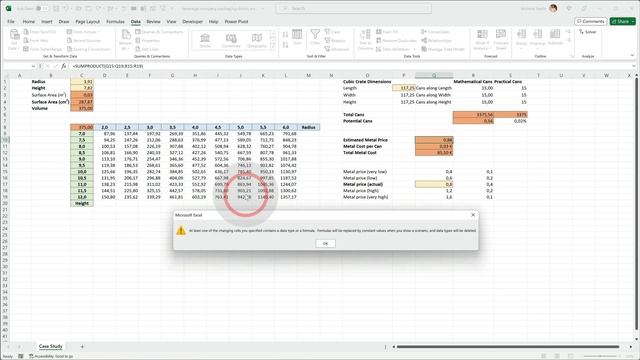This screenshot has height=360, width=640.
Task: Click the Sort Z to A icon
Action: point(285,44)
